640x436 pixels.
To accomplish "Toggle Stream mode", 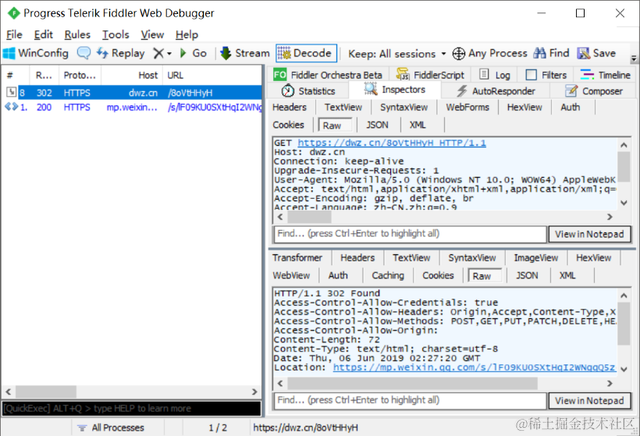I will tap(244, 53).
